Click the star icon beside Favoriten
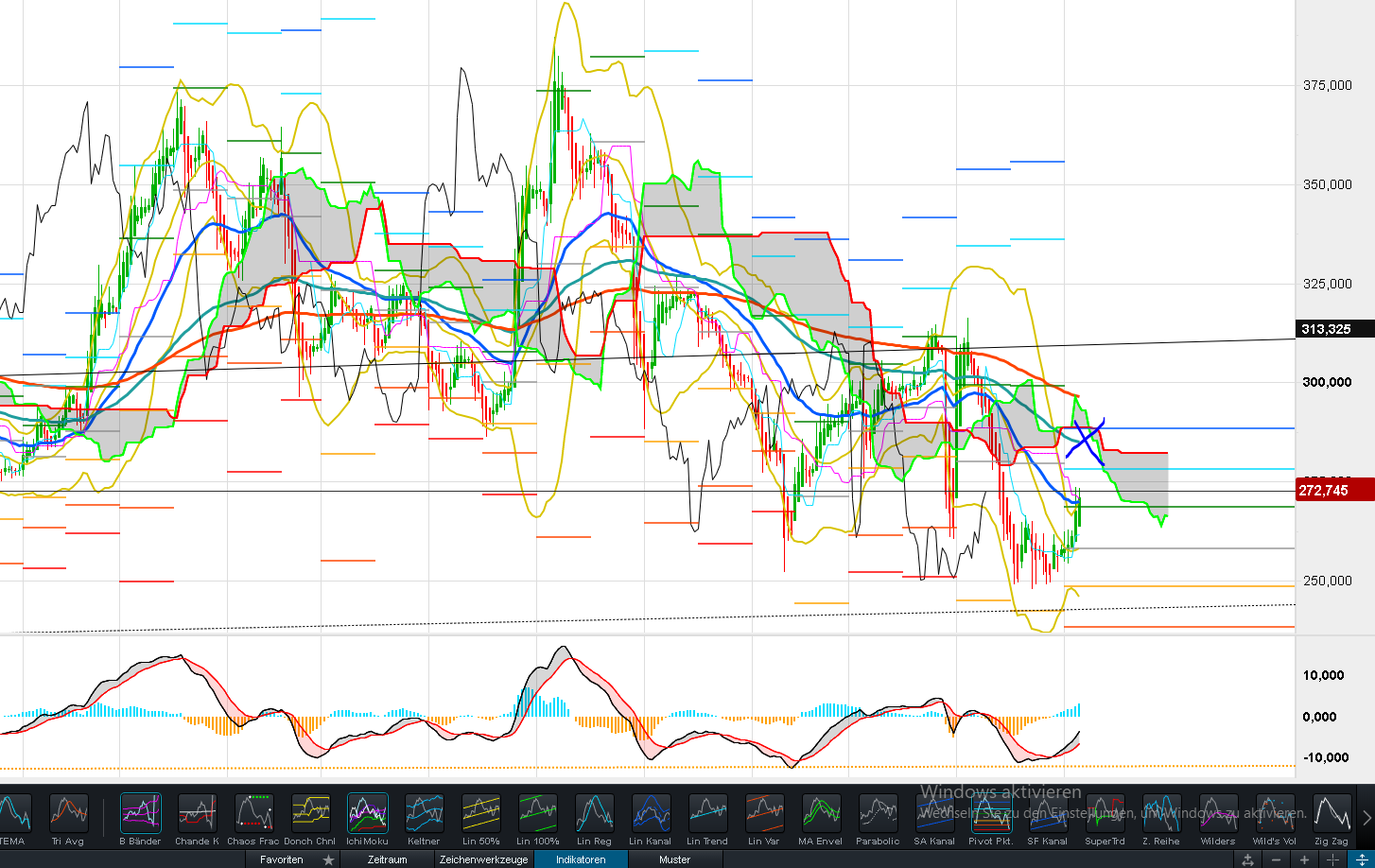Viewport: 1375px width, 868px height. tap(328, 859)
